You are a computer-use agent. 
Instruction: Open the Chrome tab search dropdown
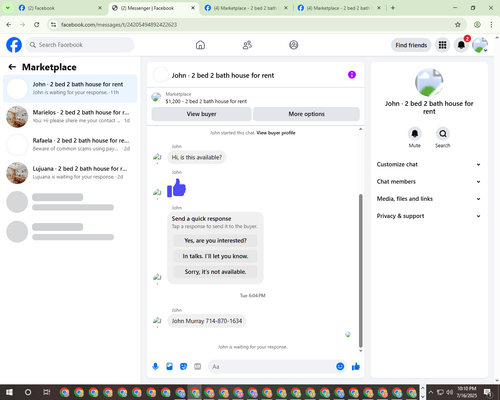[7, 8]
